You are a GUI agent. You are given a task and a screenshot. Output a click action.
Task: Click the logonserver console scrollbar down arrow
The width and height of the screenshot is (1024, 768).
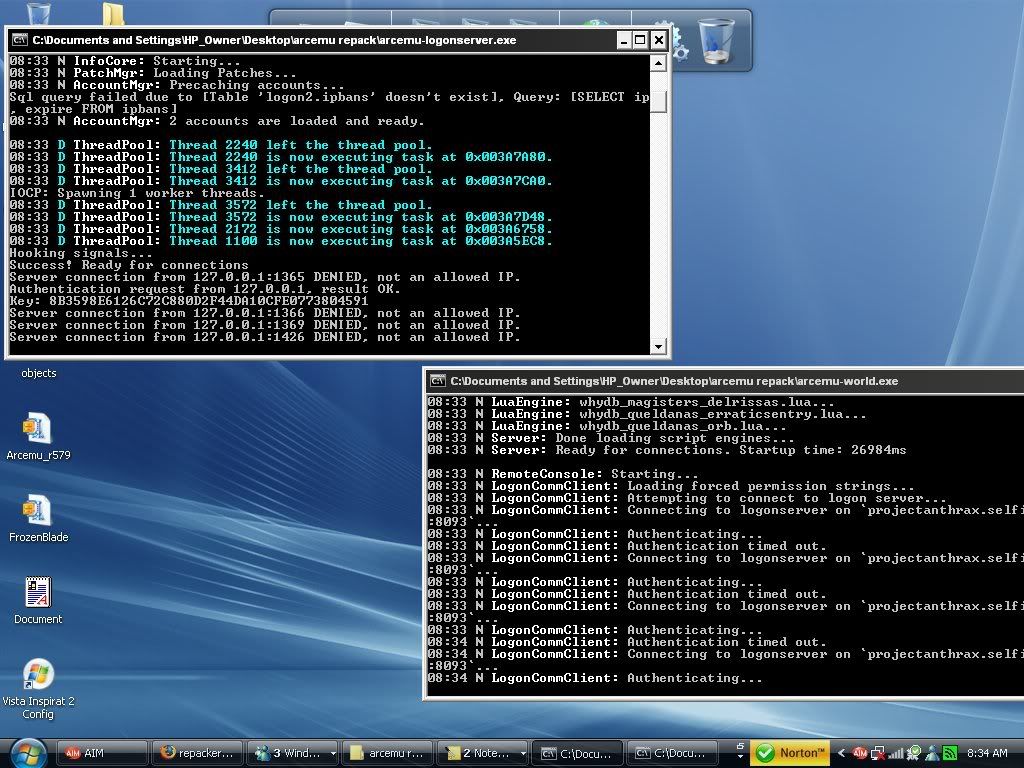click(x=658, y=347)
